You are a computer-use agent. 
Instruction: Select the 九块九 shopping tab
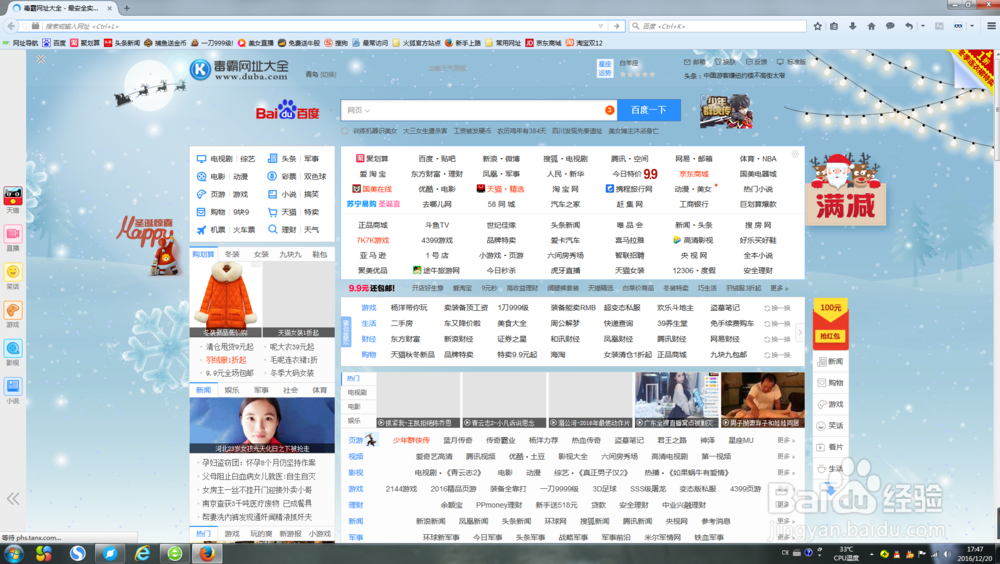click(291, 254)
